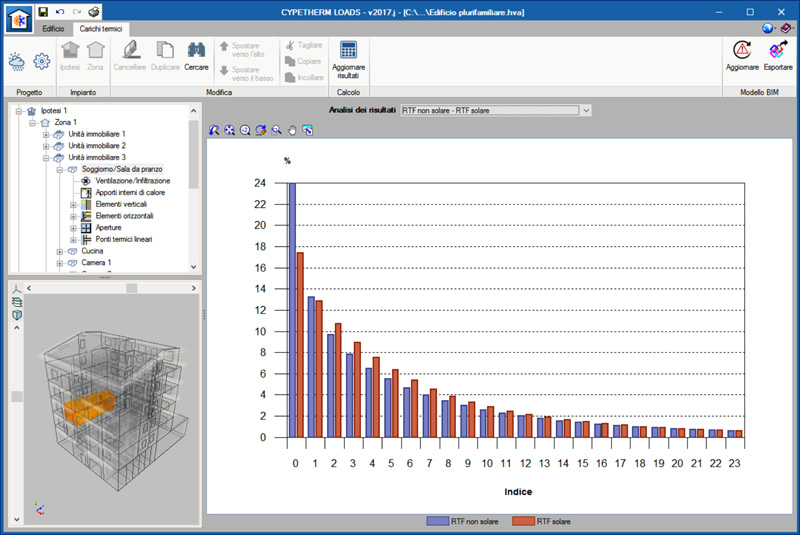This screenshot has height=535, width=800.
Task: Collapse the Zona 1 tree node
Action: click(33, 122)
